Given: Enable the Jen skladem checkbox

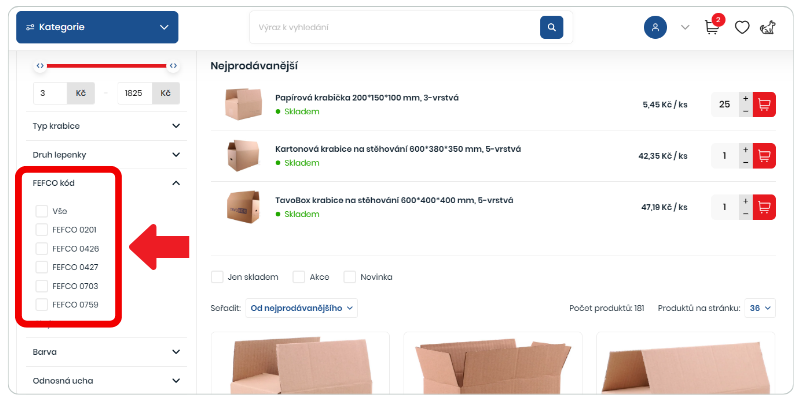Looking at the screenshot, I should pos(217,277).
